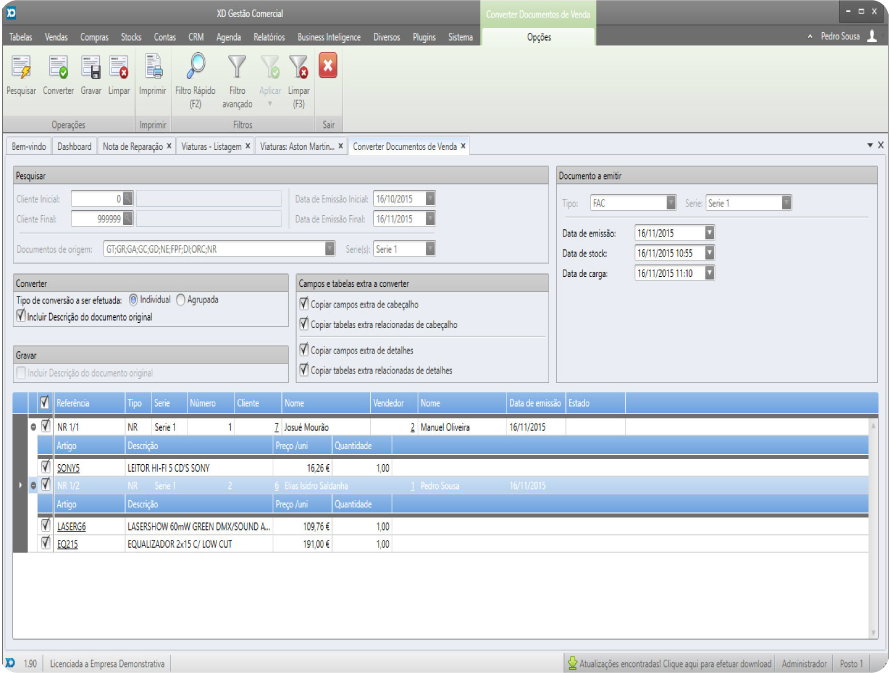Image resolution: width=889 pixels, height=673 pixels.
Task: Select the Agrupada conversion radio button
Action: click(x=181, y=299)
